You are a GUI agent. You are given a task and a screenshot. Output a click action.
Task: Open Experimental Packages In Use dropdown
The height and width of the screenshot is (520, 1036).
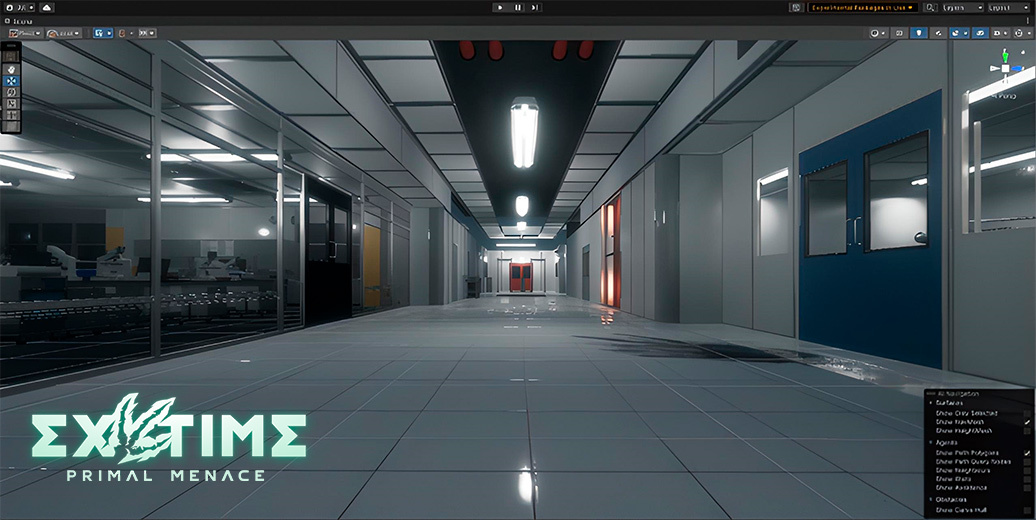[864, 7]
